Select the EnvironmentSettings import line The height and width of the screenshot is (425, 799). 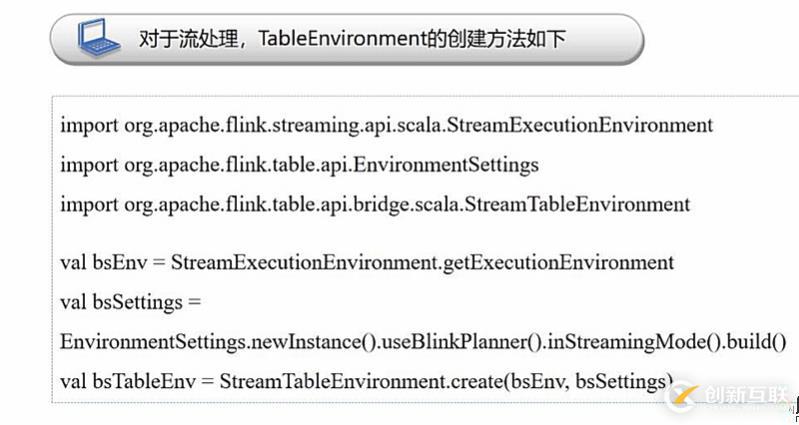click(x=300, y=165)
